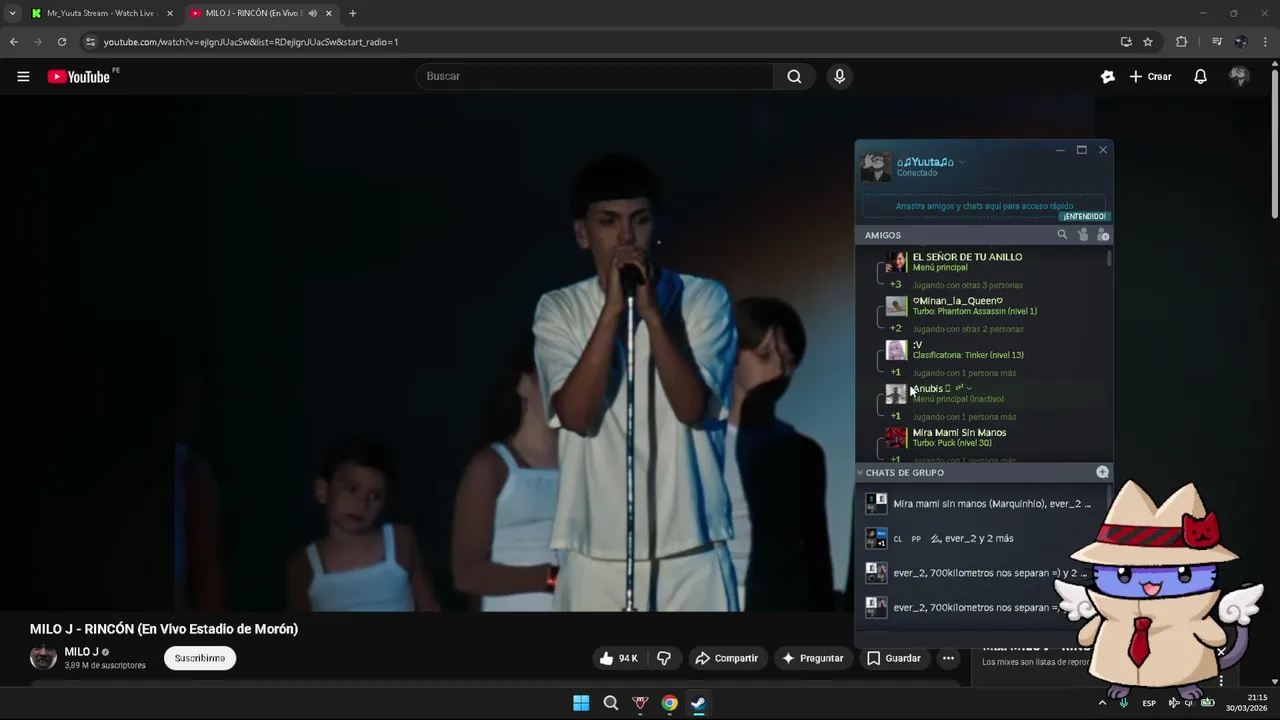Close the MILO J tab
Viewport: 1280px width, 720px height.
point(328,13)
